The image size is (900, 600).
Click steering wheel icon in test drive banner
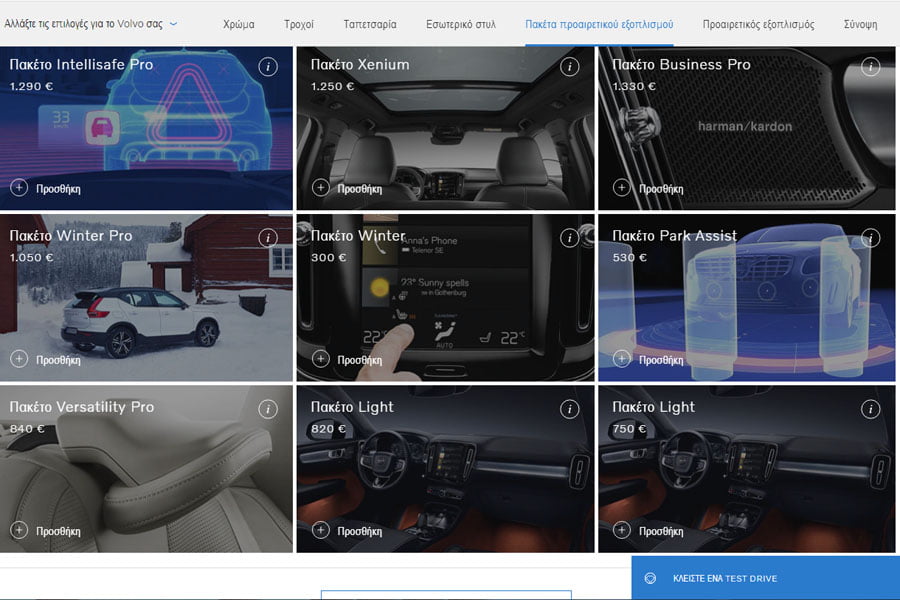pyautogui.click(x=649, y=579)
